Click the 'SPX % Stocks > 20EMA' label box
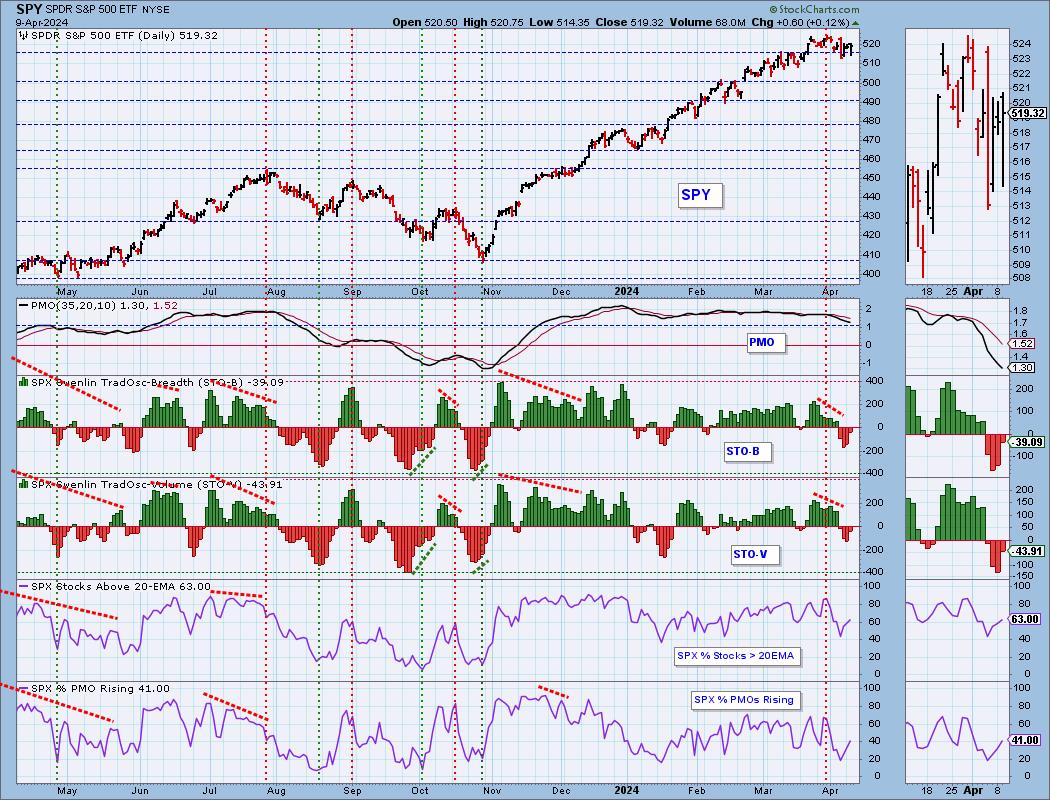Viewport: 1050px width, 800px height. click(x=736, y=656)
